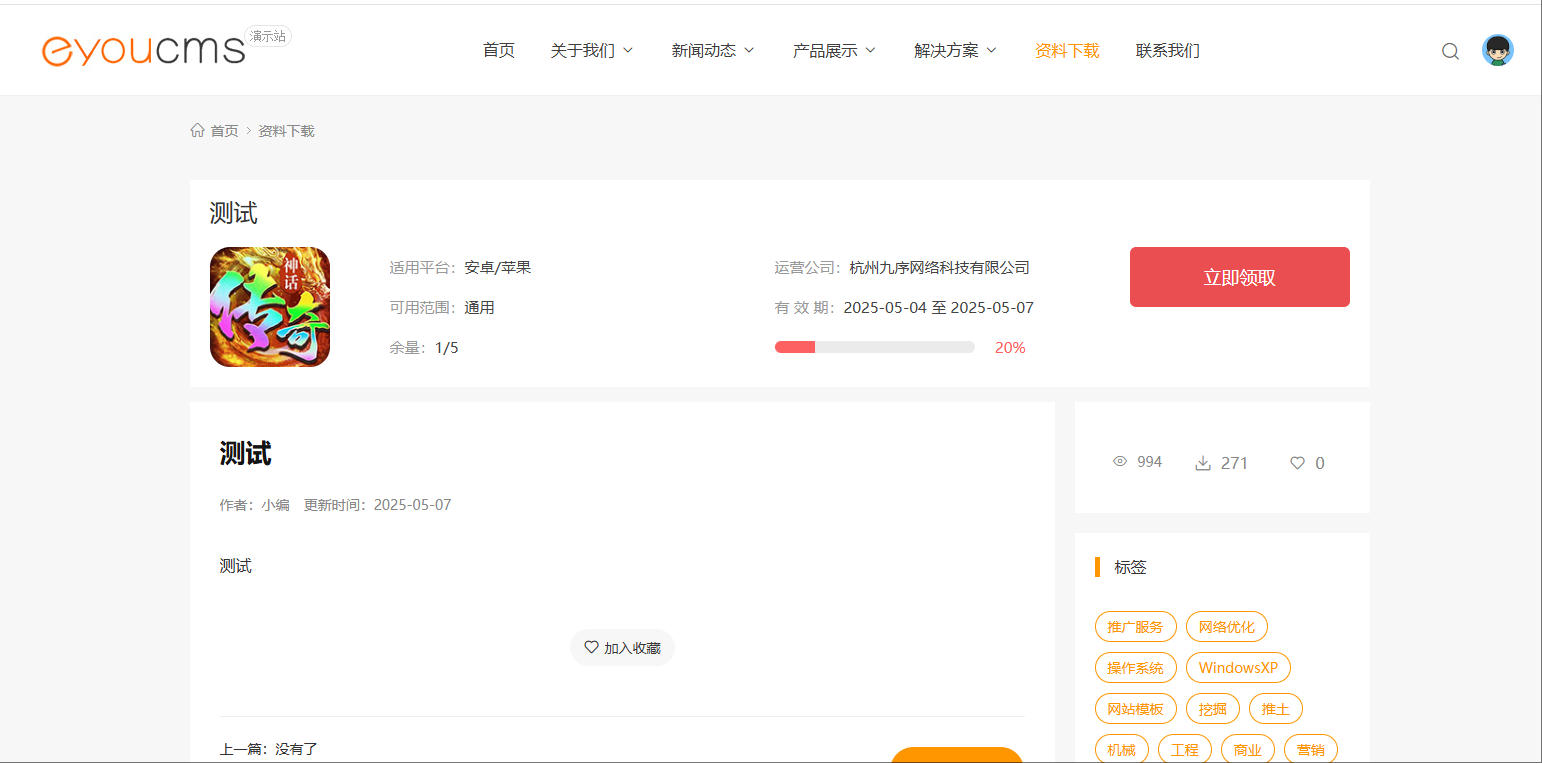
Task: Click the 1/5 remaining quantity value
Action: point(446,348)
